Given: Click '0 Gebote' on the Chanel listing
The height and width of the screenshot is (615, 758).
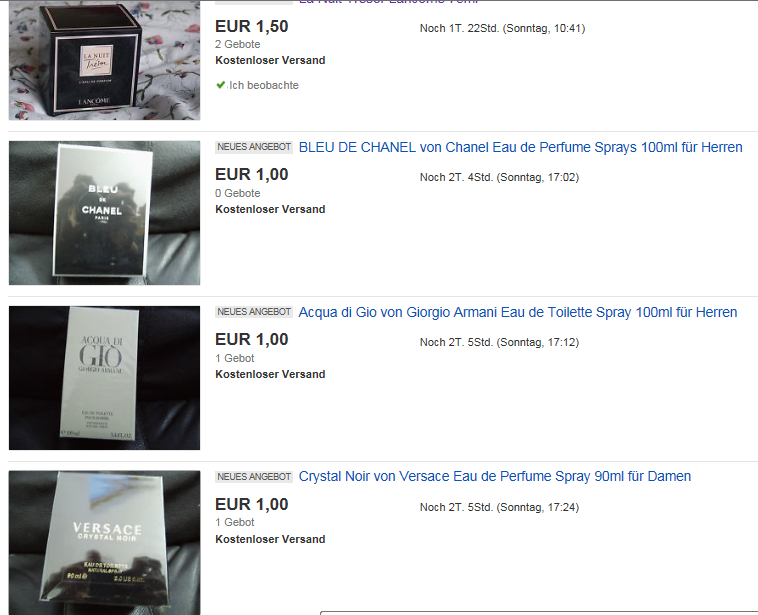Looking at the screenshot, I should pos(238,193).
